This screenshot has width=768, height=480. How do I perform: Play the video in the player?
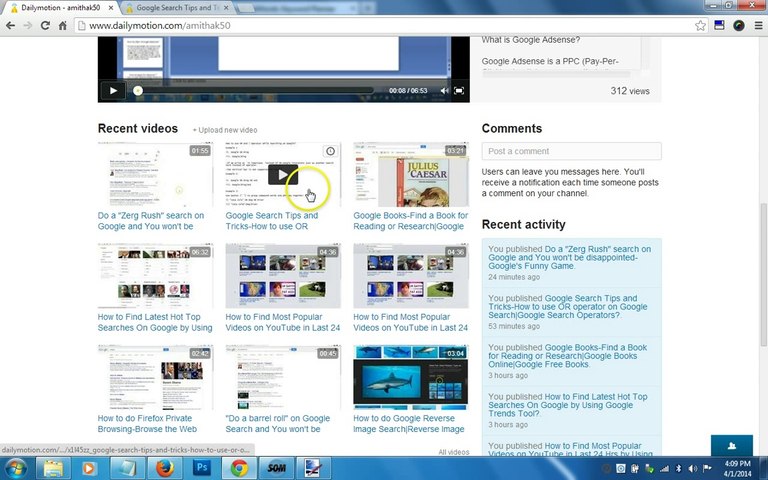(113, 91)
